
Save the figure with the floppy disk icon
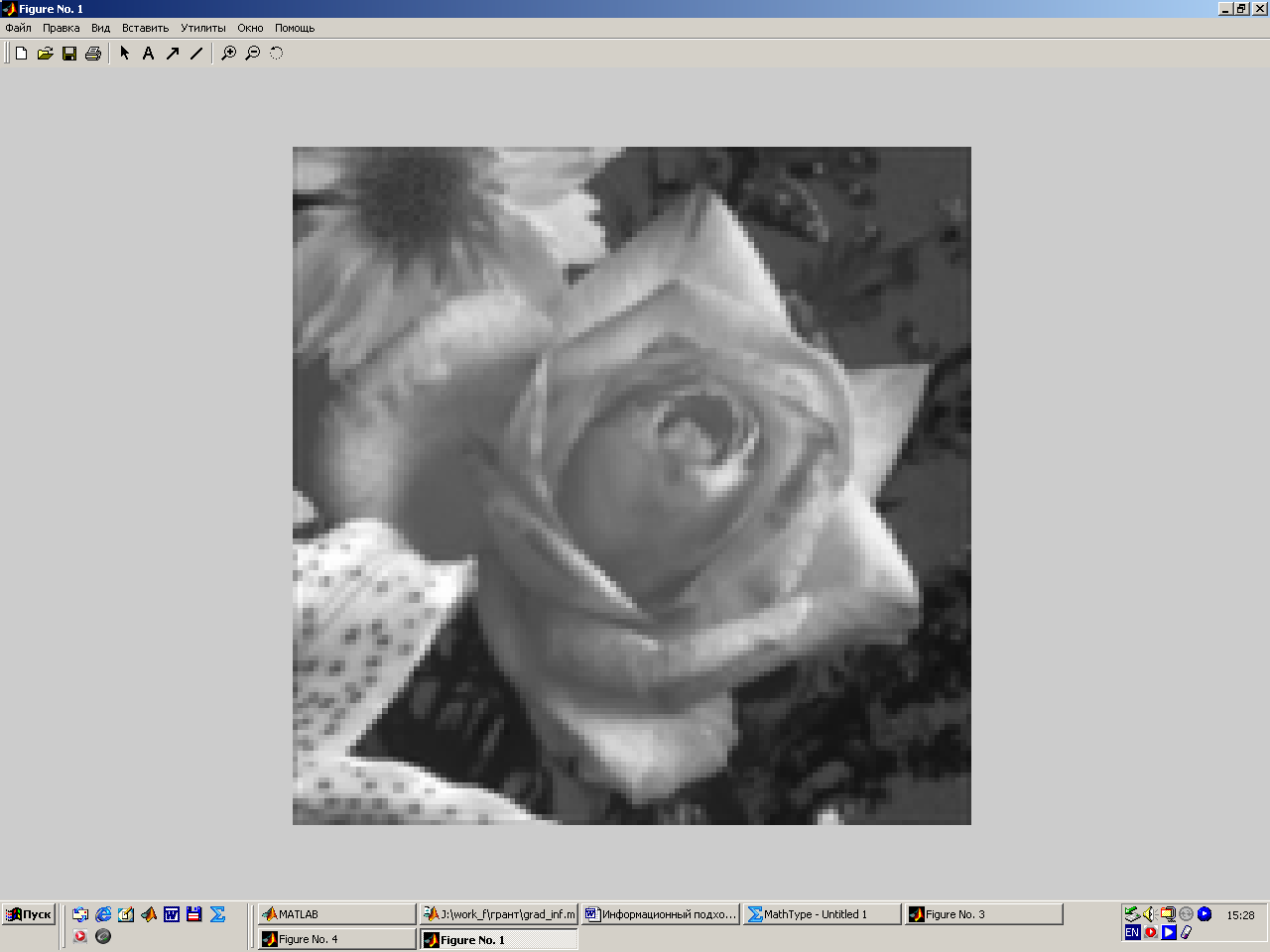[69, 54]
